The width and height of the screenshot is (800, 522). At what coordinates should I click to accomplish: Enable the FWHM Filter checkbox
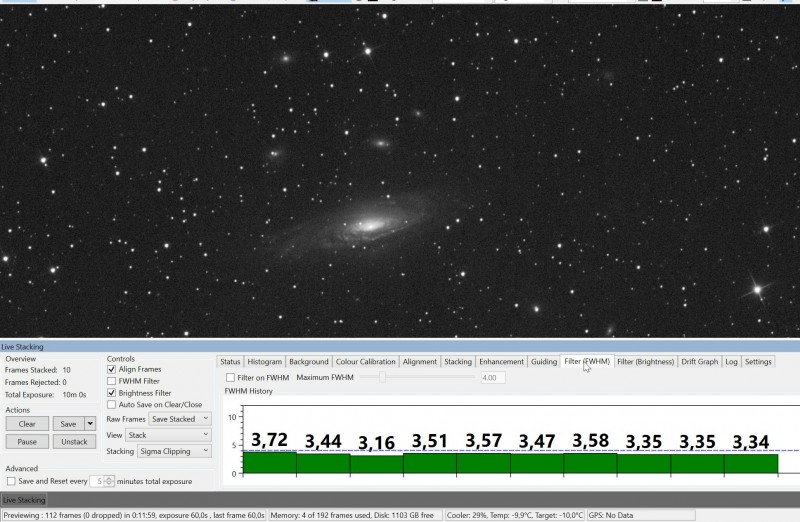click(111, 381)
